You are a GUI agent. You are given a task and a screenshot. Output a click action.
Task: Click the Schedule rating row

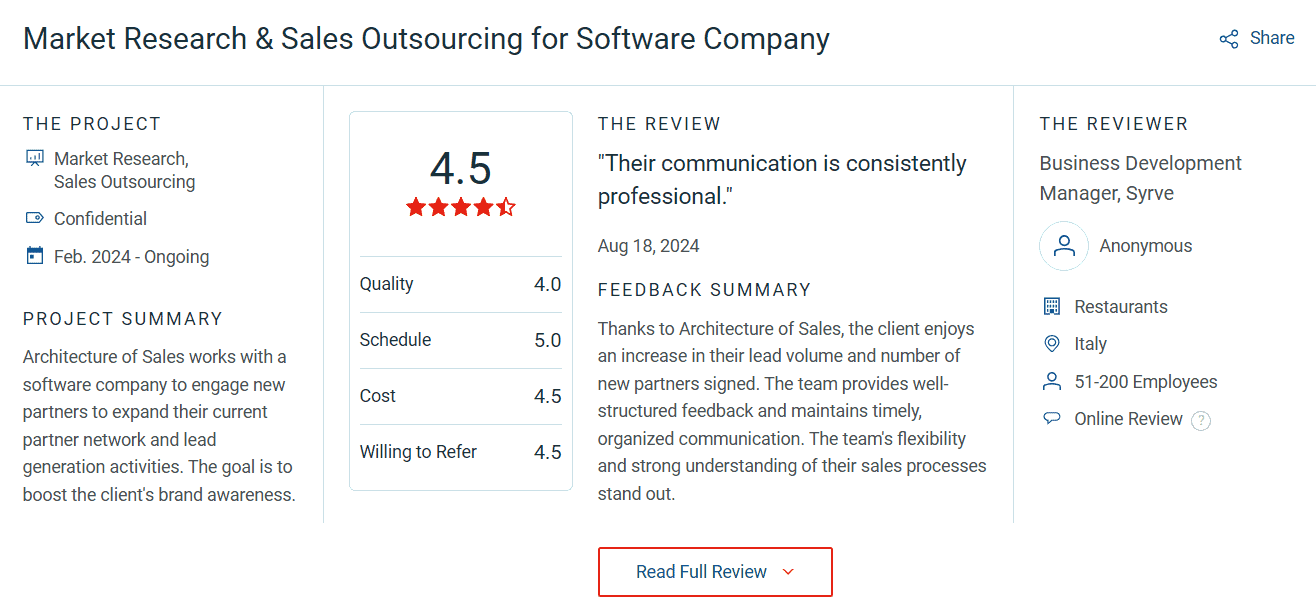click(460, 340)
